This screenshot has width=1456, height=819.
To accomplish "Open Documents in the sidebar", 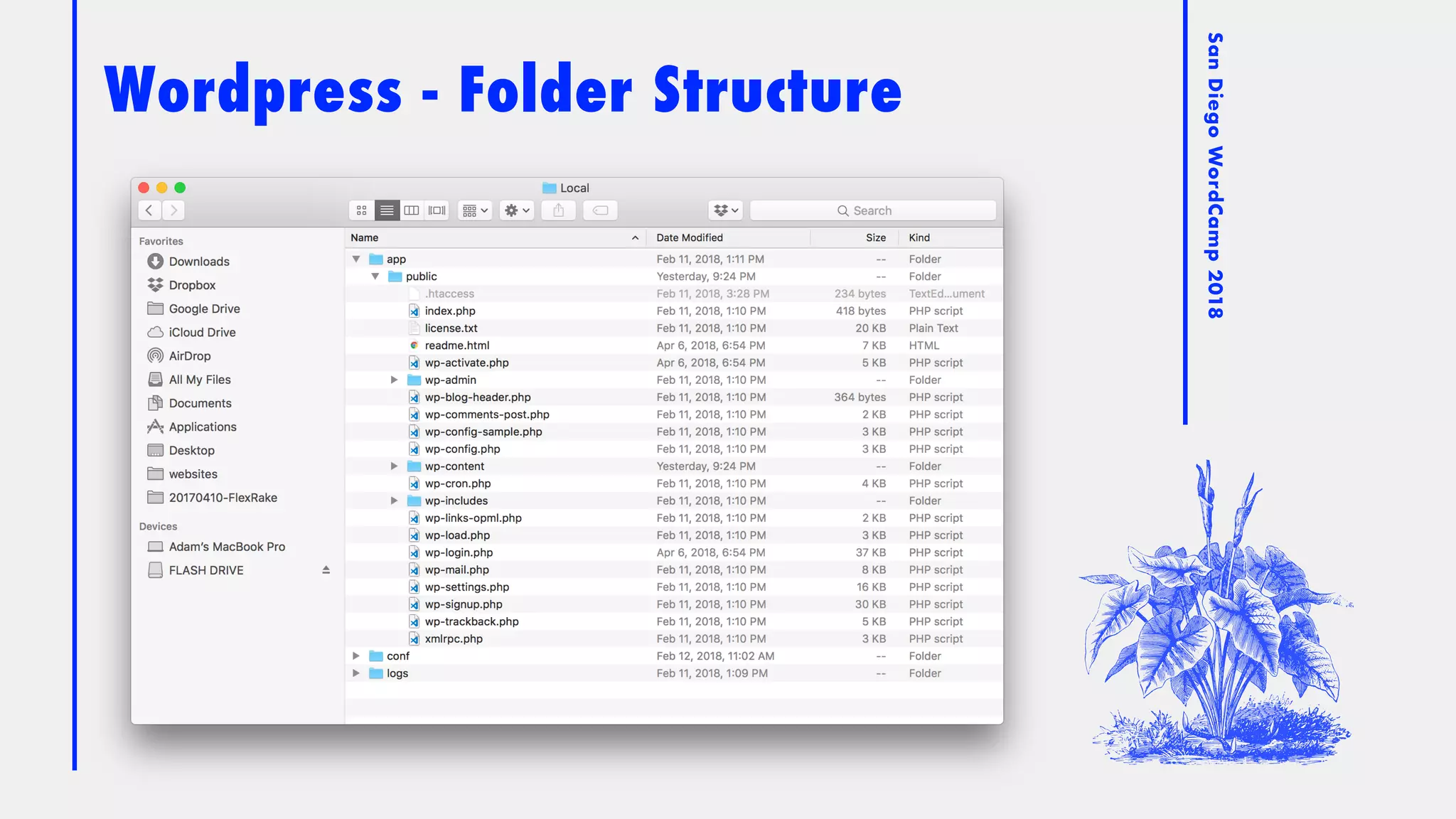I will click(x=189, y=403).
